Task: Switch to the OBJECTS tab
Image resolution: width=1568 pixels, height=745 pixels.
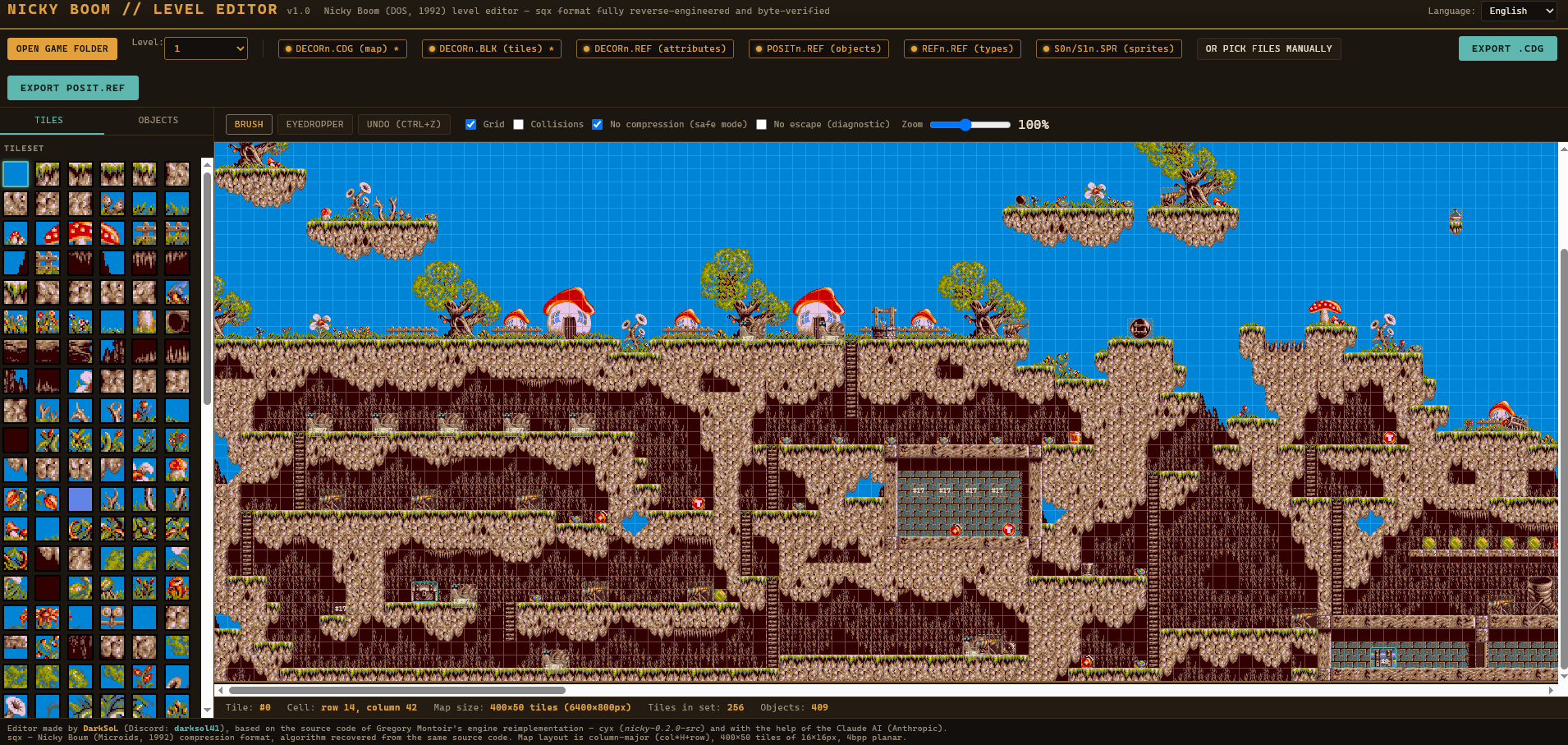Action: [x=158, y=120]
